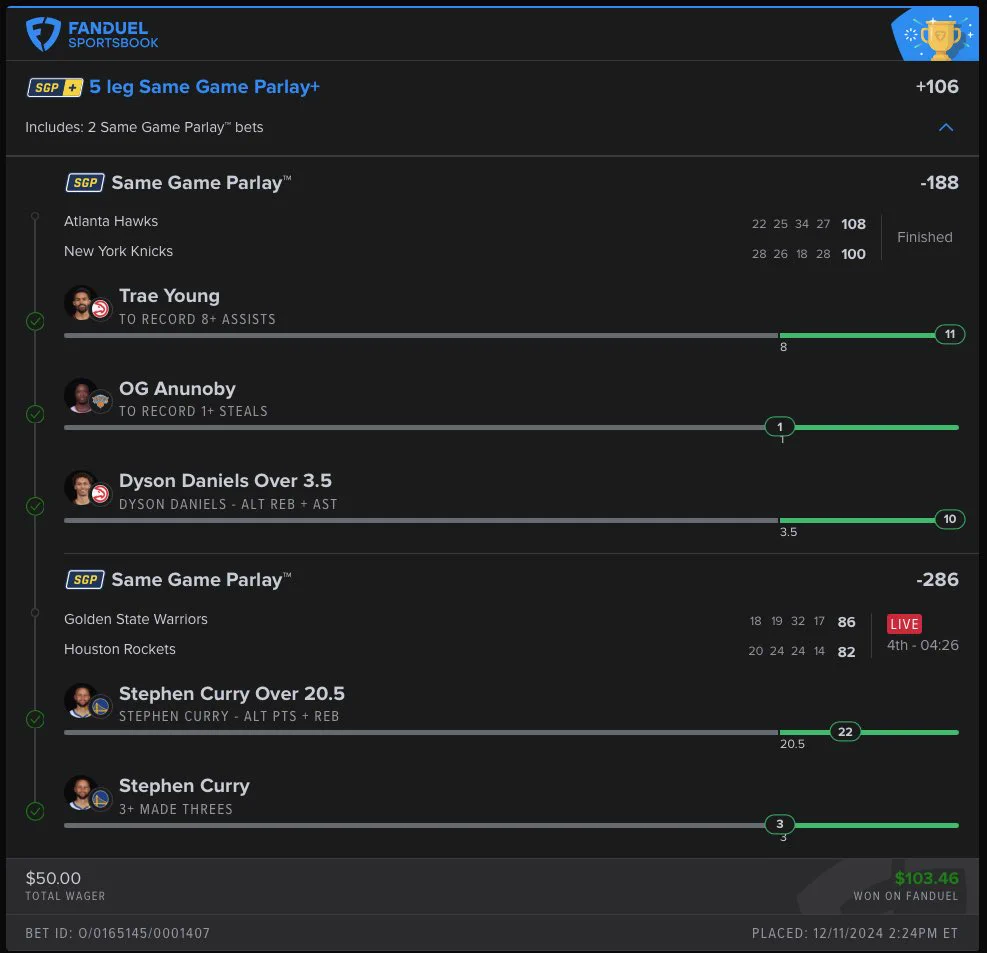Click the green checkmark for Trae Young leg
Viewport: 987px width, 953px height.
(35, 322)
